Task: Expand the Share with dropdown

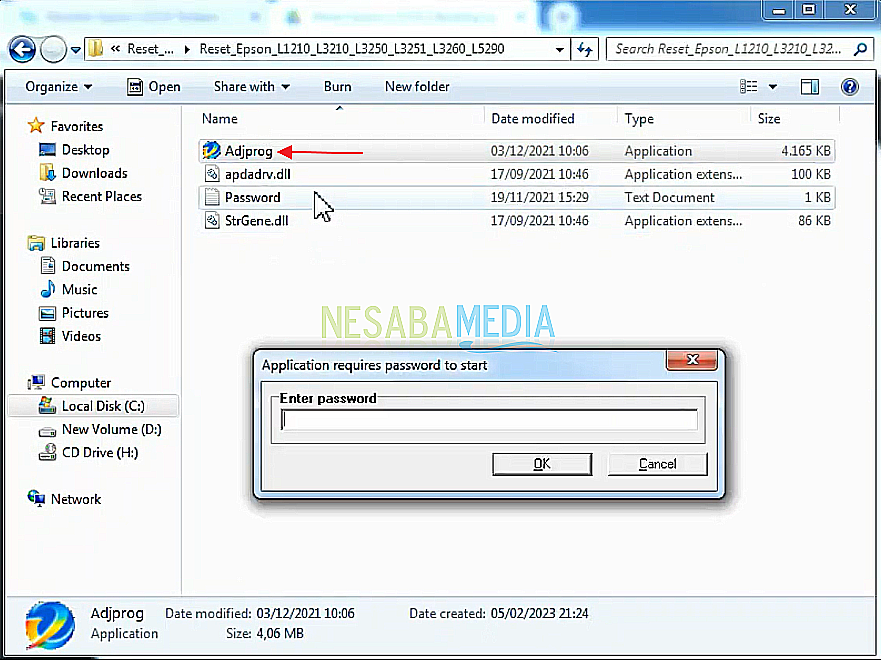Action: coord(251,87)
